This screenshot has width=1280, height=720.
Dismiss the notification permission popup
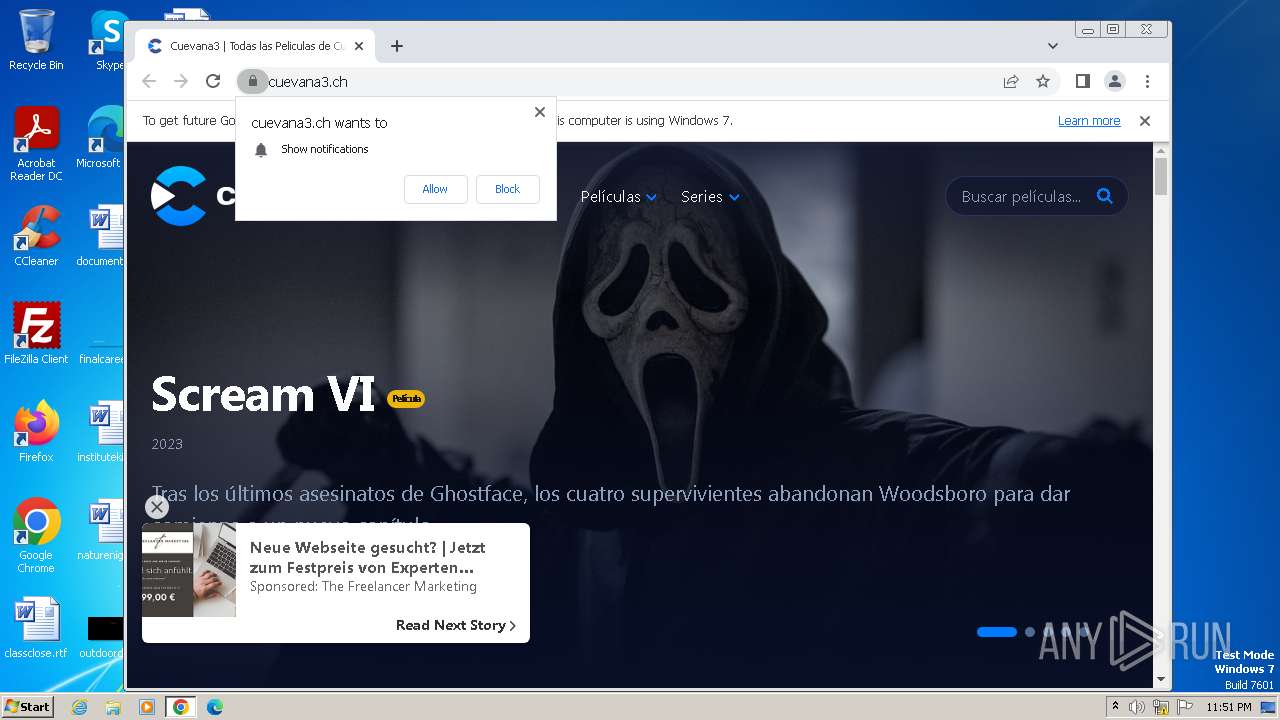point(540,112)
